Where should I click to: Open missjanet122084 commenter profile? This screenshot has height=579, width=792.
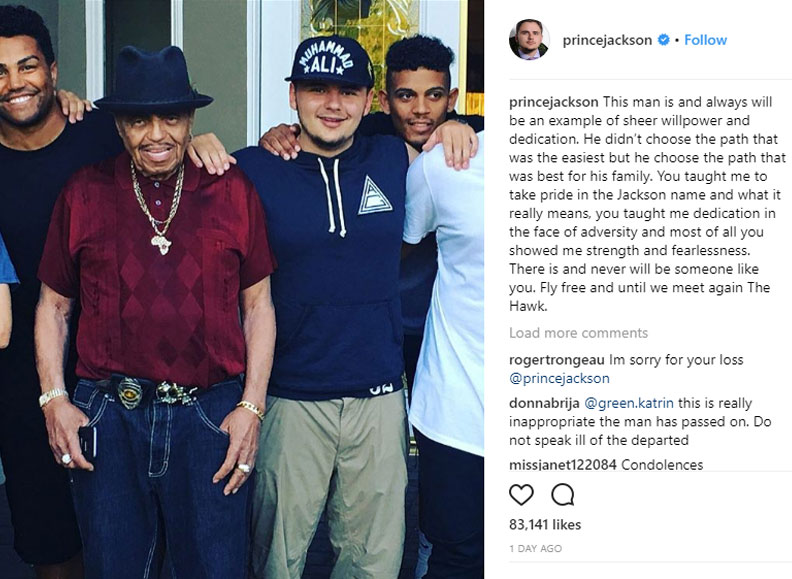click(x=563, y=465)
